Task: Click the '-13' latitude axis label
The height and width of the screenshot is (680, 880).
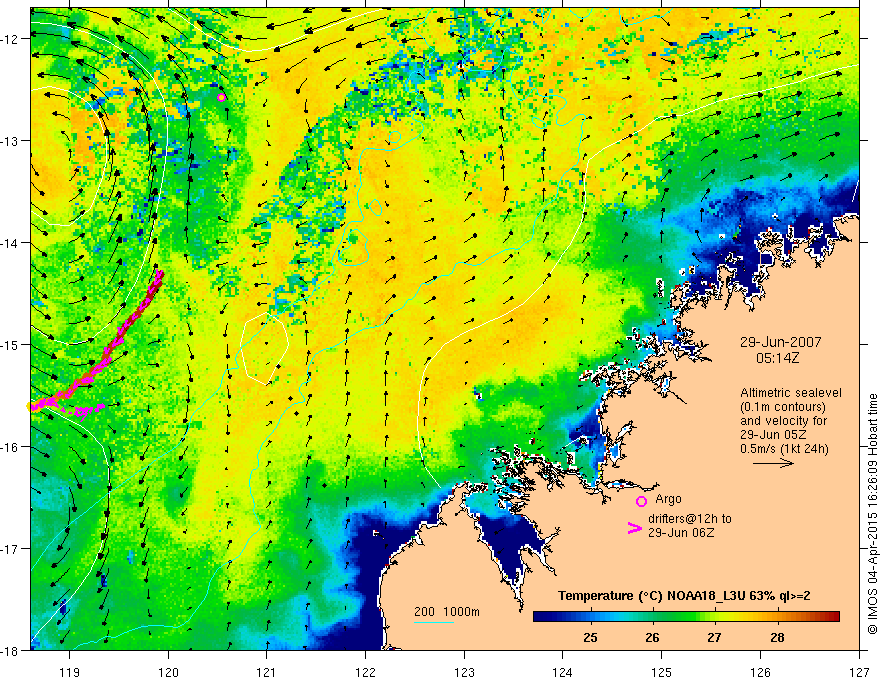Action: [x=11, y=141]
